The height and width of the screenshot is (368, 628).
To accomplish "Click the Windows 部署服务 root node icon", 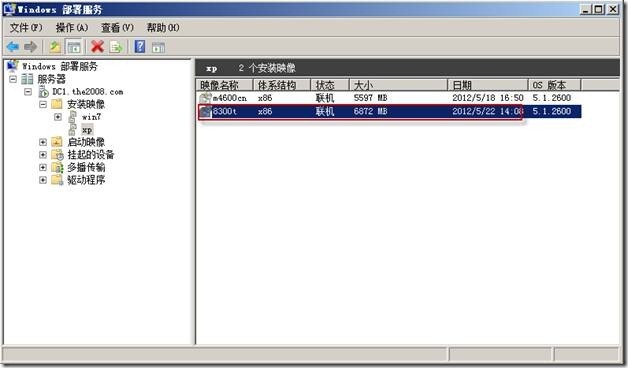I will (x=13, y=66).
